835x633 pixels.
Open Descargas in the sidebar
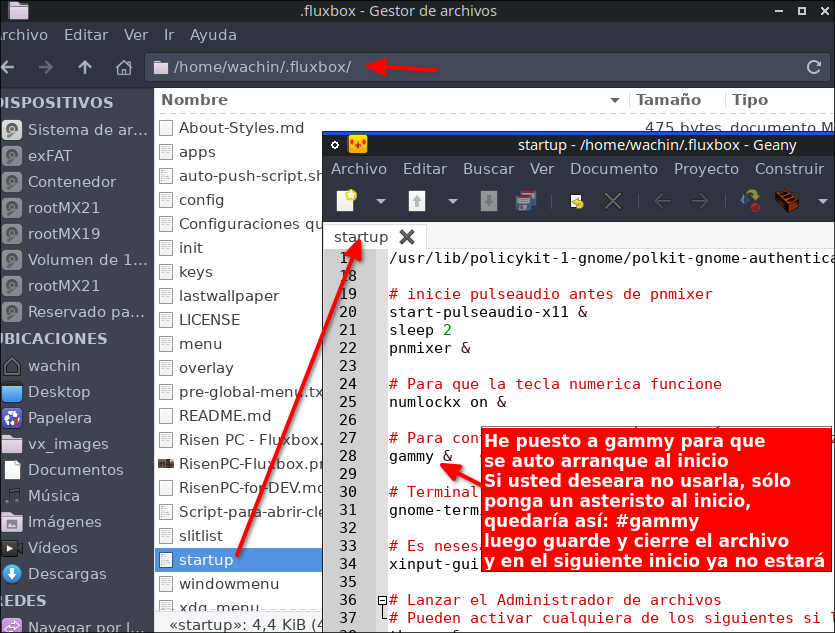click(67, 574)
